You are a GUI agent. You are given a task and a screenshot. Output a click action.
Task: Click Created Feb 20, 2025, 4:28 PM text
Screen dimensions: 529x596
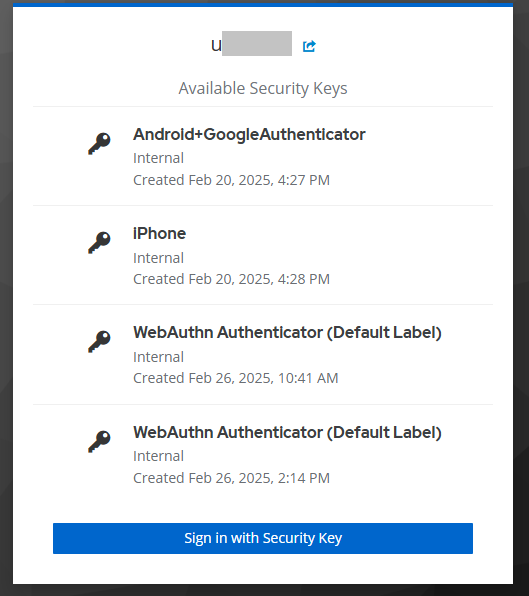click(231, 279)
